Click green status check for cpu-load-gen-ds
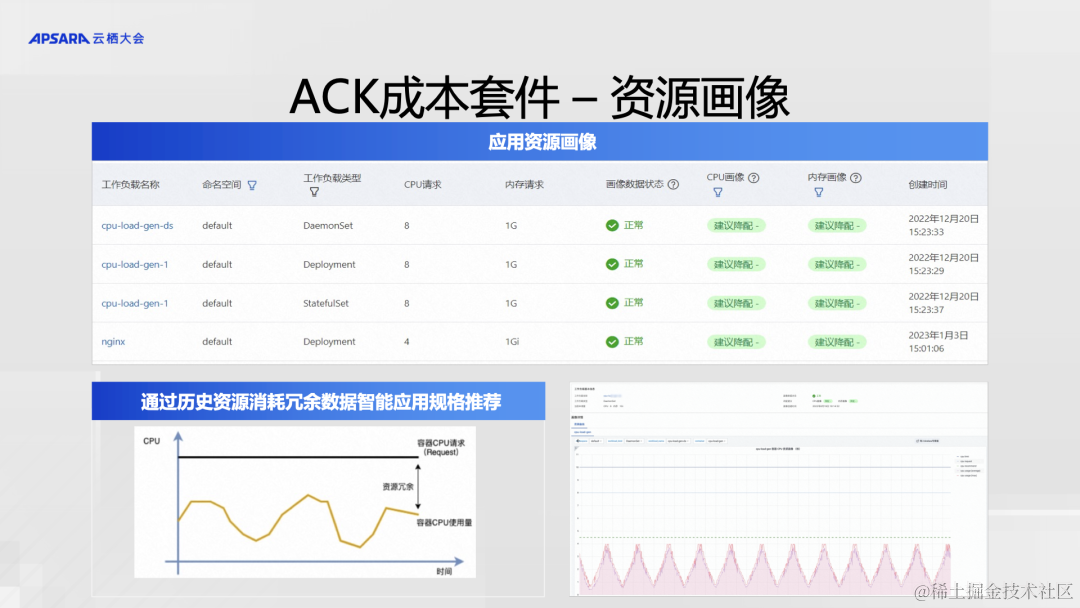1080x608 pixels. [x=612, y=225]
